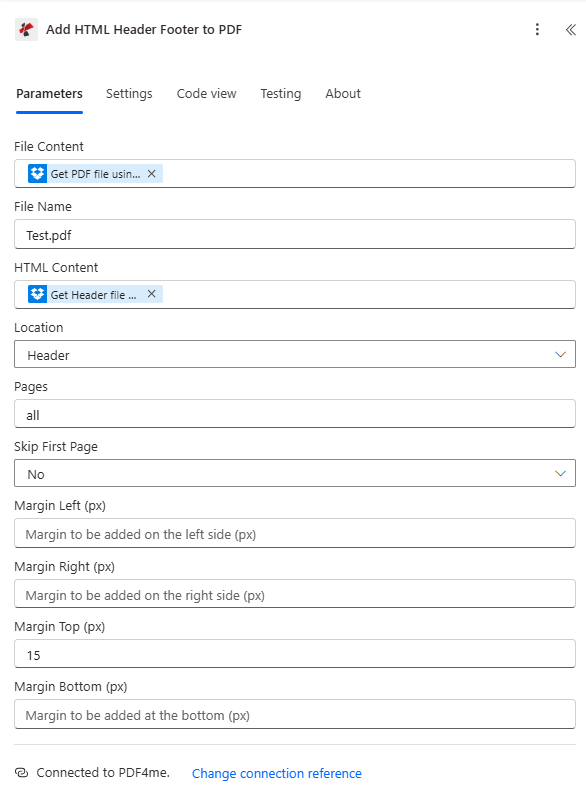Click the PDF4me connector icon in the header
This screenshot has width=586, height=808.
[x=25, y=30]
